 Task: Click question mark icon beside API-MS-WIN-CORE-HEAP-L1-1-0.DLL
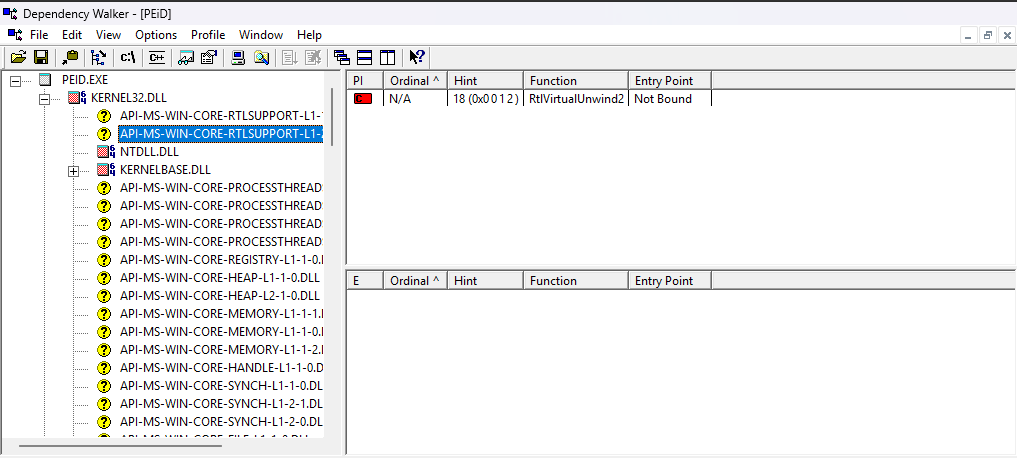tap(104, 278)
